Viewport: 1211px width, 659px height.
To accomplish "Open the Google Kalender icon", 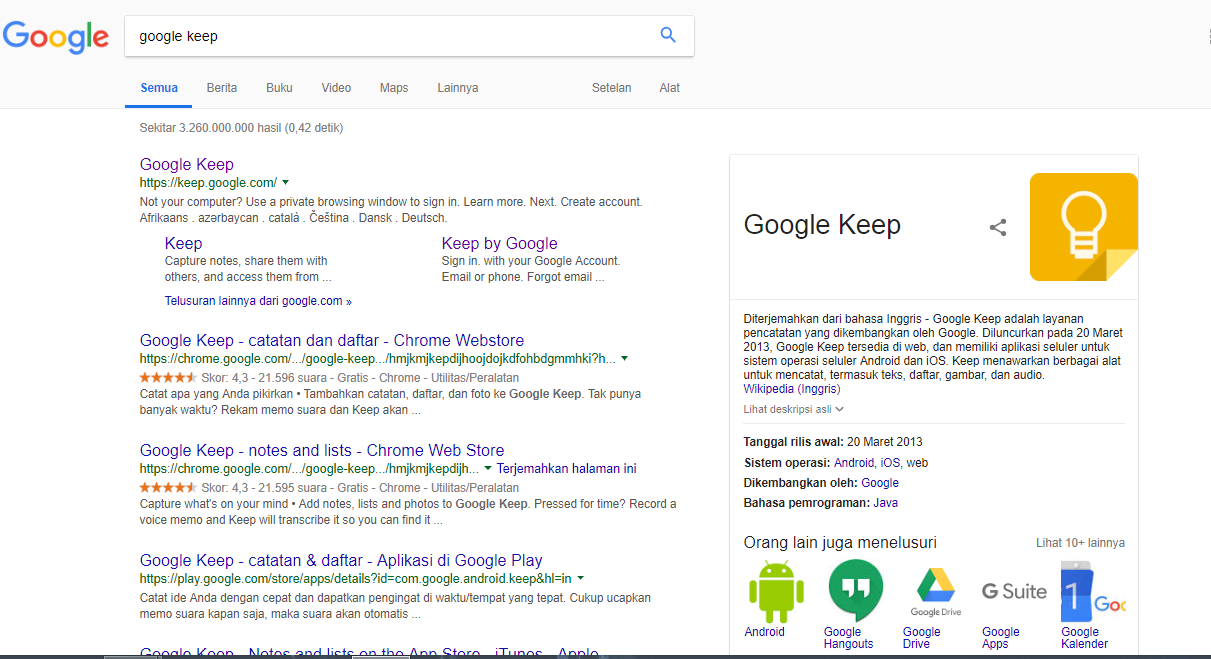I will (x=1093, y=591).
